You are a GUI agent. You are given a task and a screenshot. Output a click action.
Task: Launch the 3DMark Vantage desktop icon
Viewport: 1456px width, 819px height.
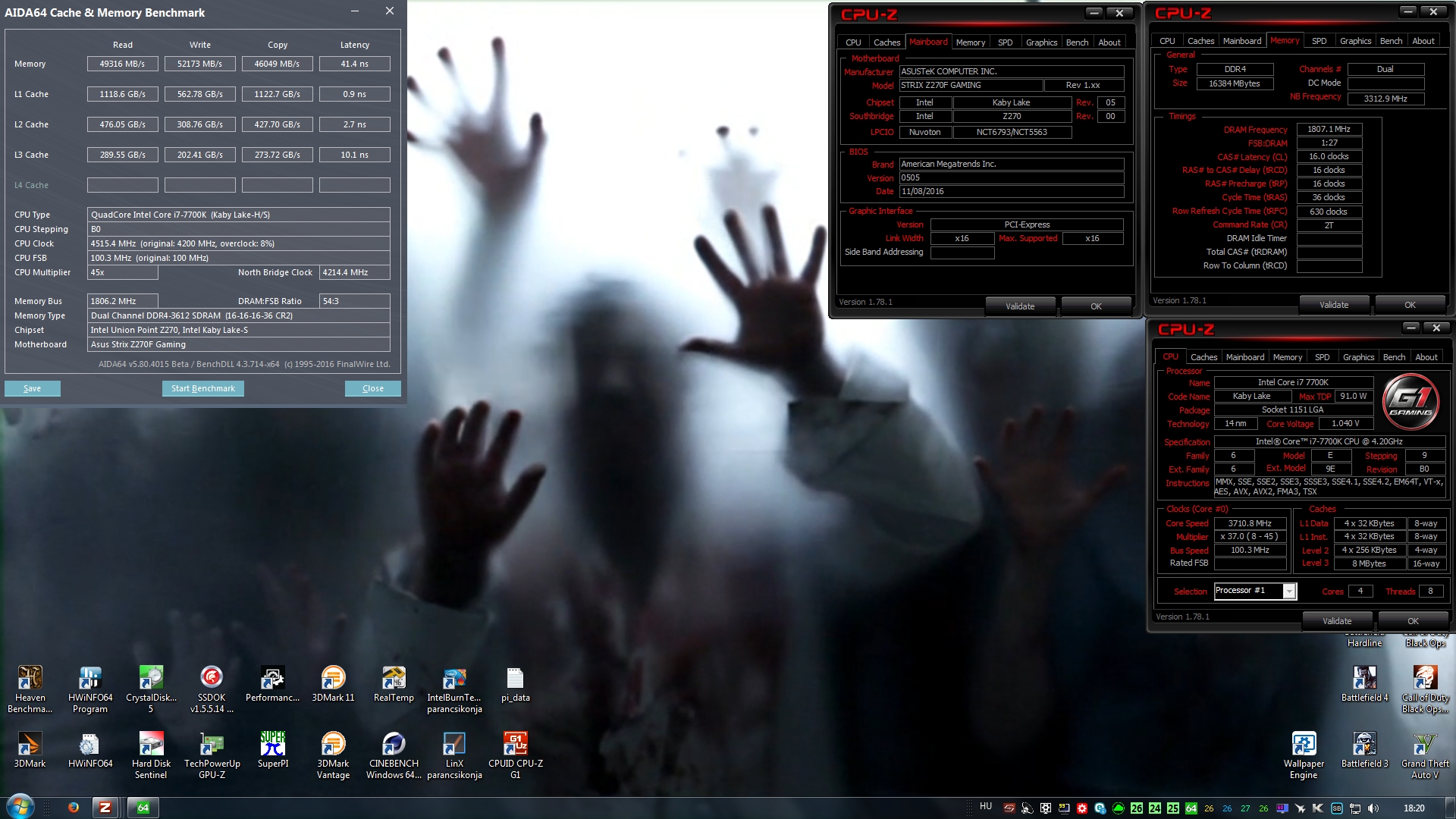[x=333, y=755]
